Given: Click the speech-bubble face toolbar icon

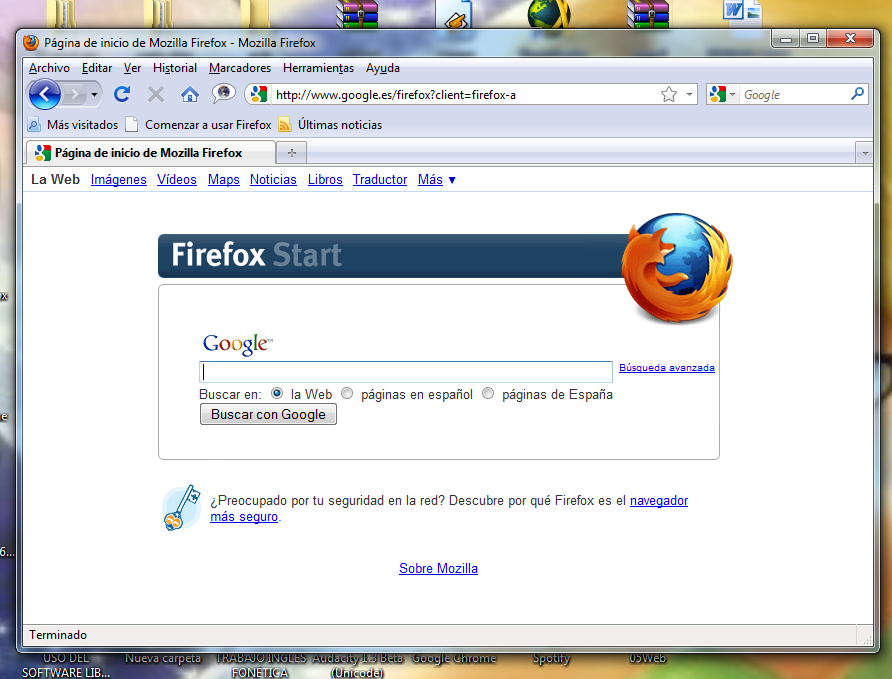Looking at the screenshot, I should pyautogui.click(x=224, y=94).
